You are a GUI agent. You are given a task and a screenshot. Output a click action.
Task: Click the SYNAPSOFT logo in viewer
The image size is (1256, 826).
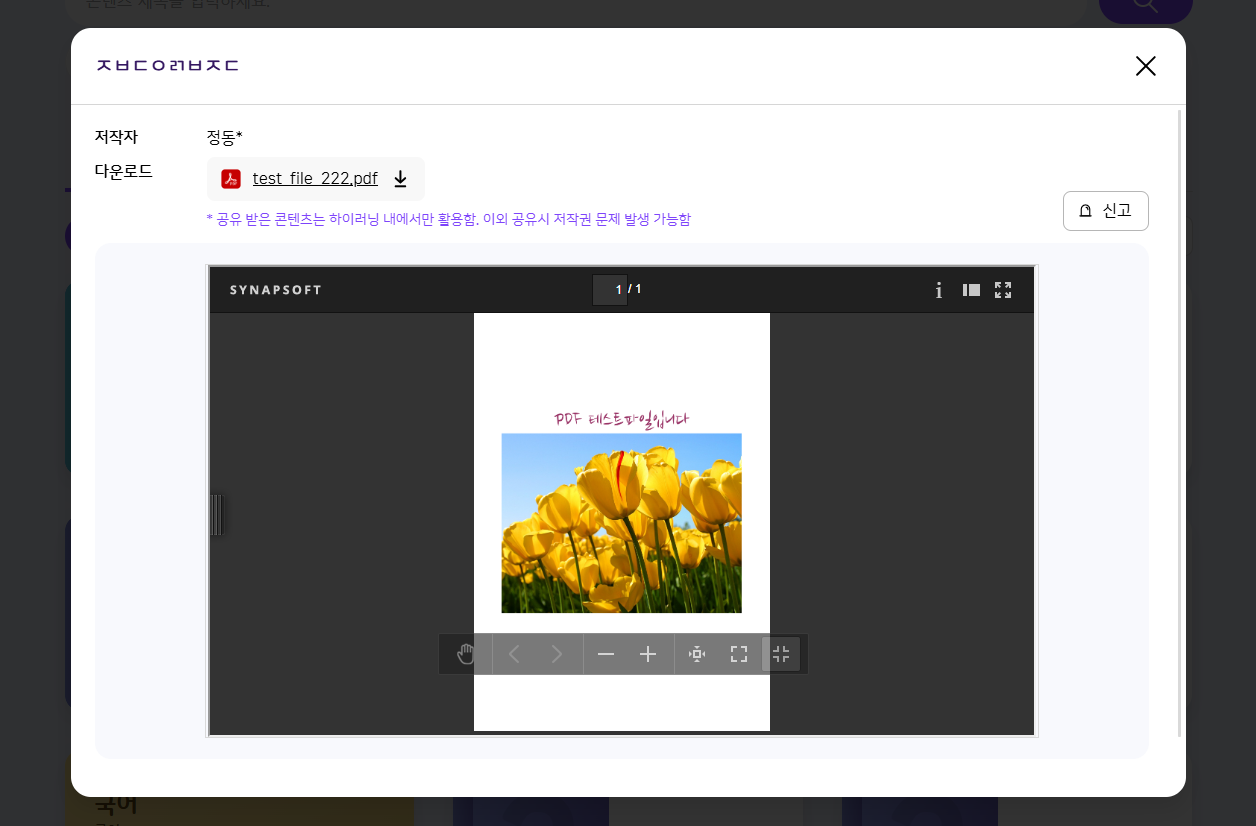pyautogui.click(x=276, y=290)
